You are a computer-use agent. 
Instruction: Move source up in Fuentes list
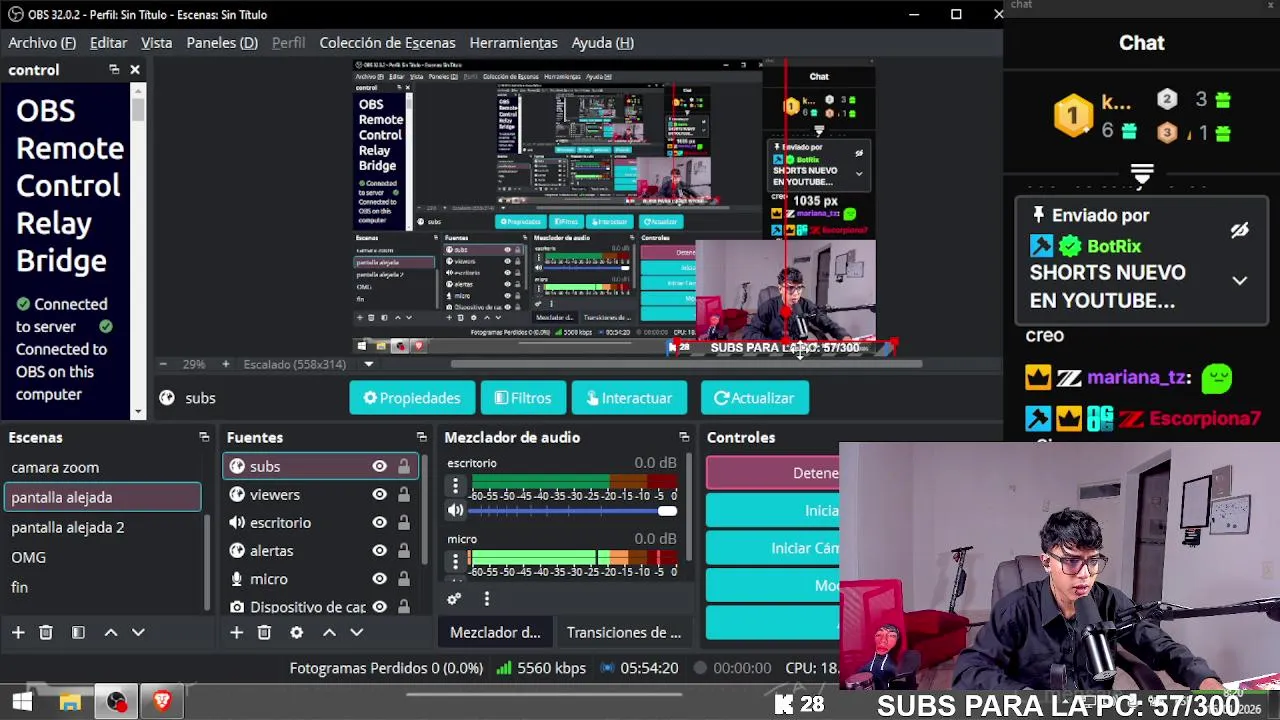329,632
